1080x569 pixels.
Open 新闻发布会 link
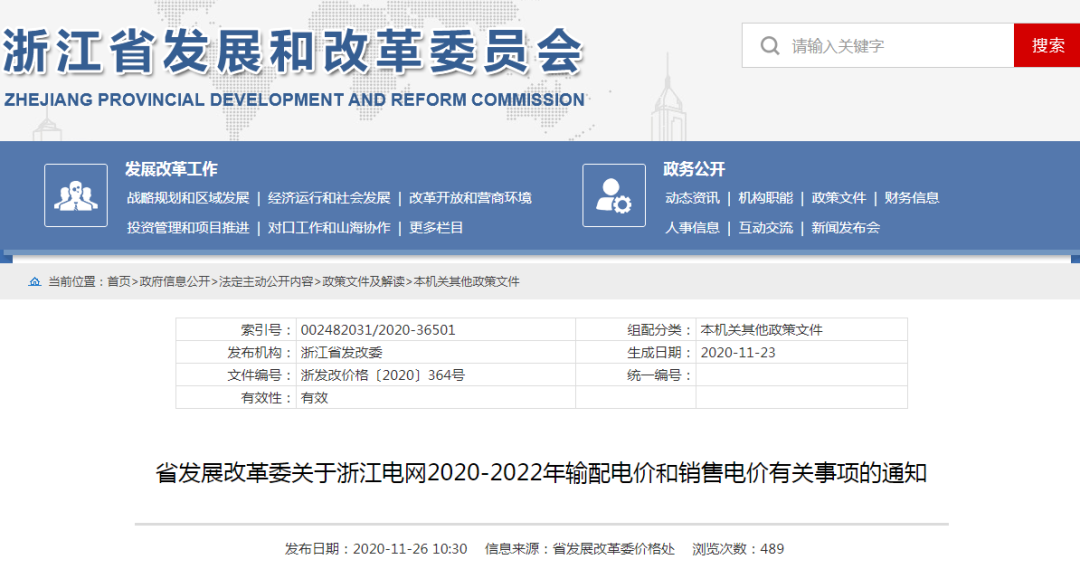click(846, 228)
